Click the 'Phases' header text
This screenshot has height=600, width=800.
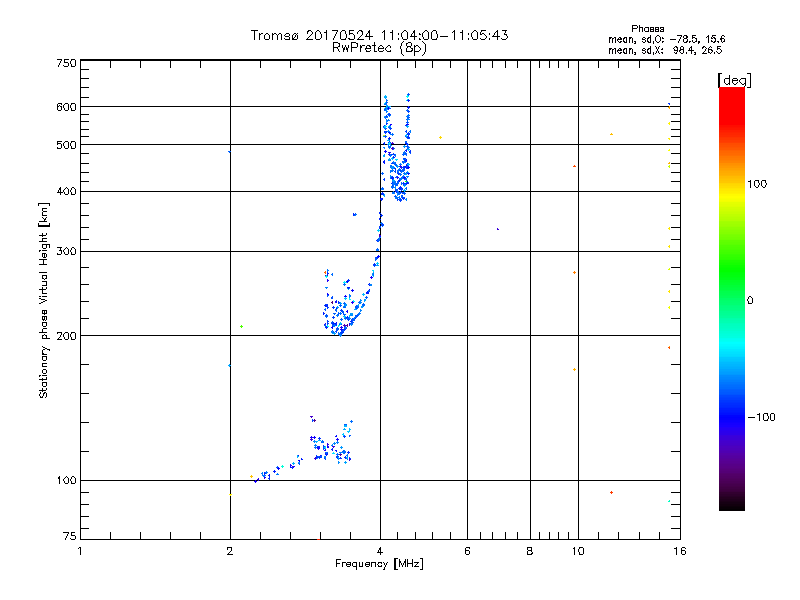tap(647, 29)
